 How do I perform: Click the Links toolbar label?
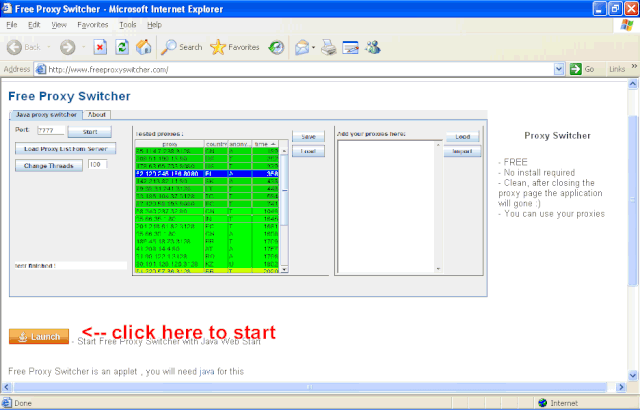pyautogui.click(x=617, y=69)
